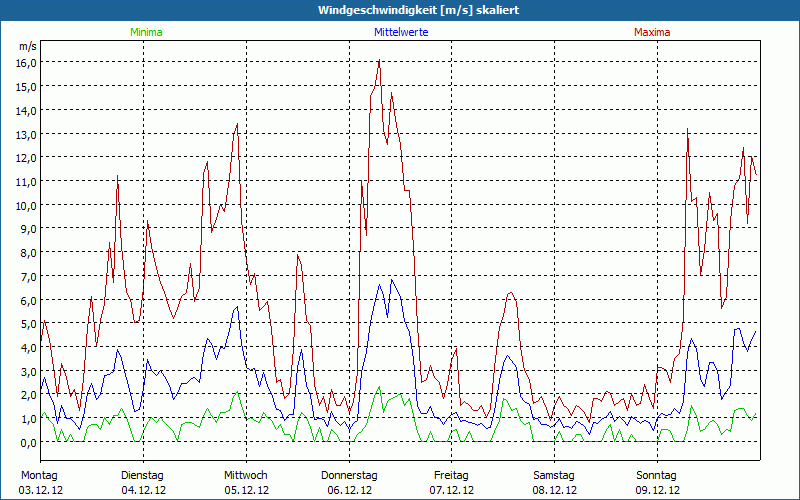Click the '3,0' y-axis value
Image resolution: width=800 pixels, height=500 pixels.
[x=30, y=371]
